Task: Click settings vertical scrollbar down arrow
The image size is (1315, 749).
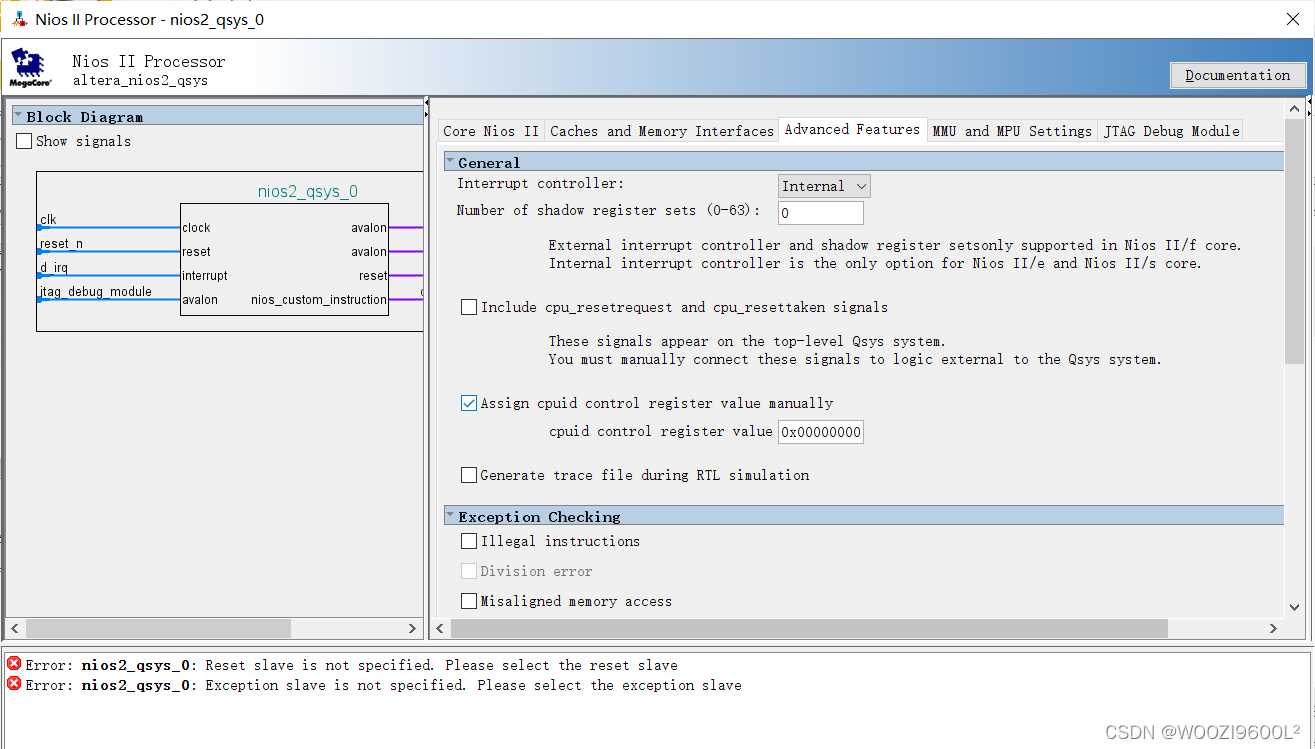Action: click(1295, 608)
